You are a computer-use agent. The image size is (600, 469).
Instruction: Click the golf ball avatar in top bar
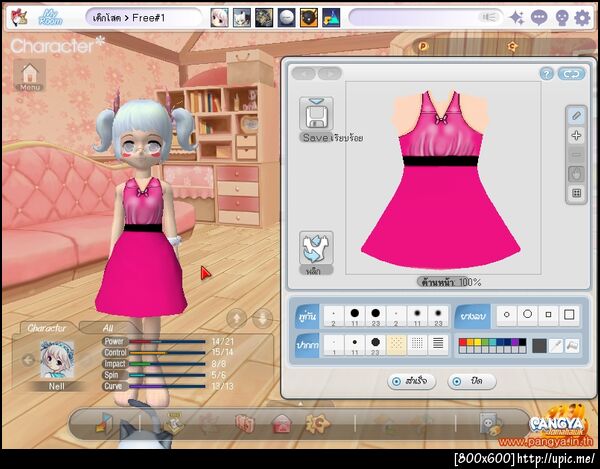[x=286, y=18]
